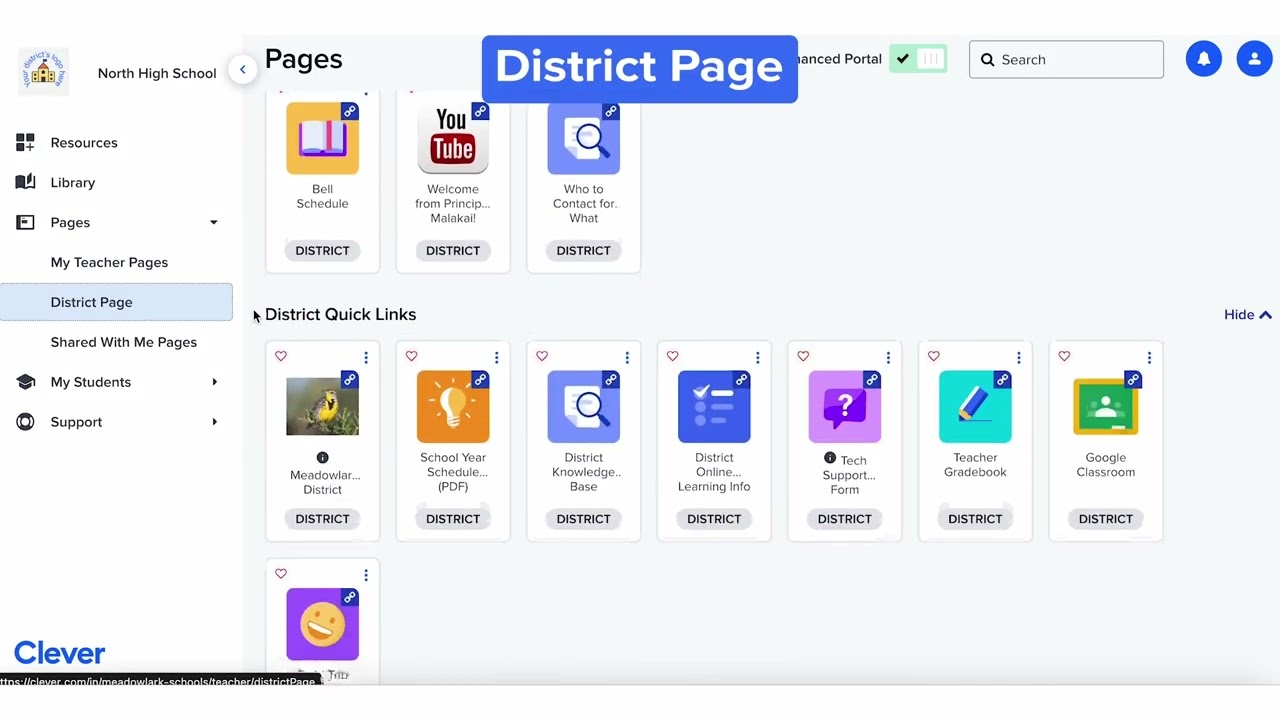
Task: Favorite the District Knowledge Base card heart
Action: click(x=542, y=356)
